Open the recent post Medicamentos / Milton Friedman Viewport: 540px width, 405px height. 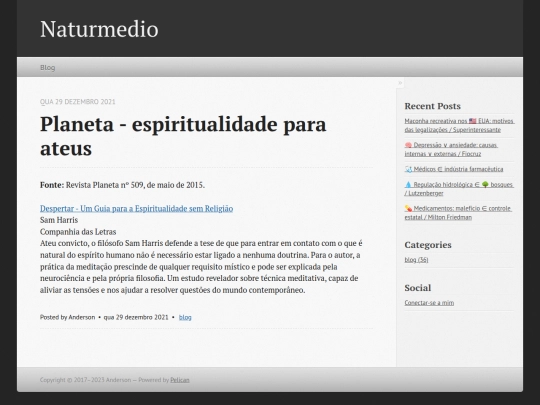tap(458, 213)
